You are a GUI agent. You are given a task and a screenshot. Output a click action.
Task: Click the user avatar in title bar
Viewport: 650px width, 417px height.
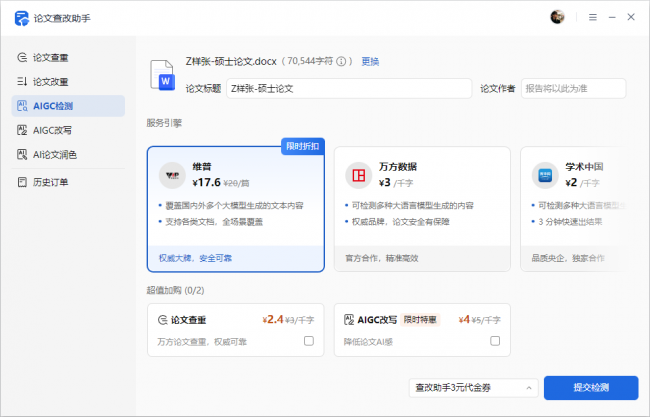tap(557, 17)
